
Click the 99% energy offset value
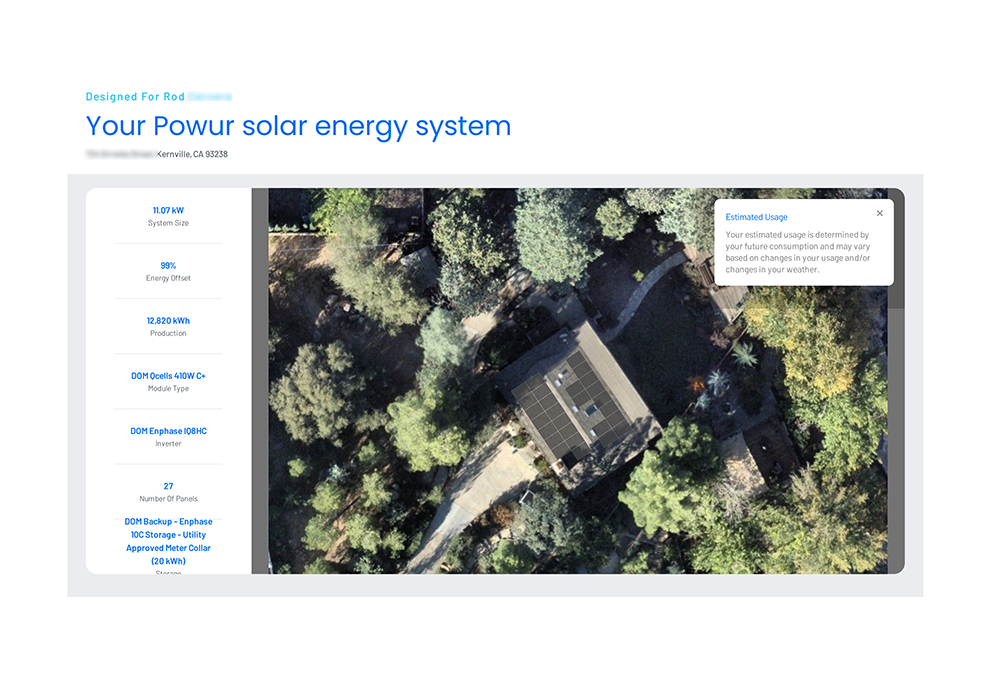coord(168,266)
